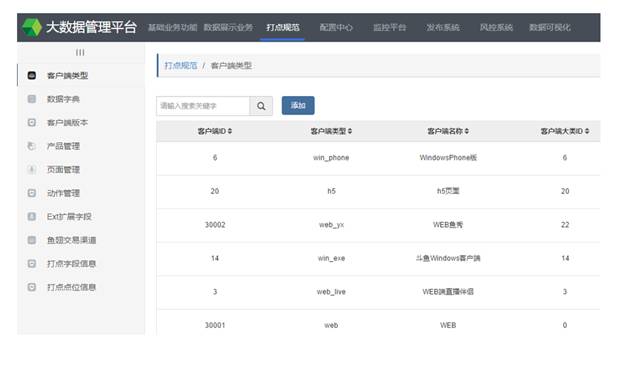Viewport: 618px width, 372px height.
Task: Click the WEB name cell in last row
Action: [448, 325]
